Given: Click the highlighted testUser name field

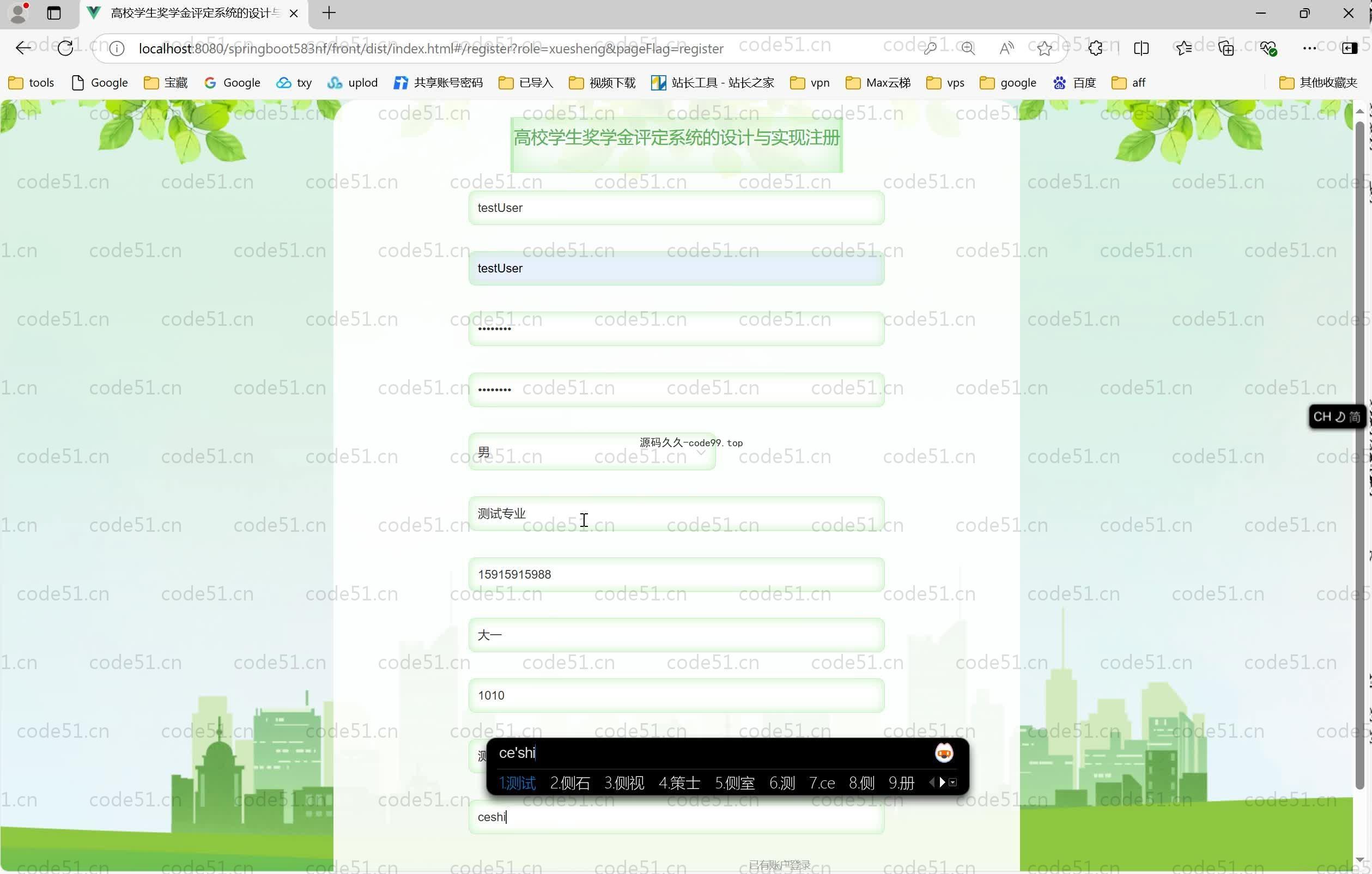Looking at the screenshot, I should [676, 268].
